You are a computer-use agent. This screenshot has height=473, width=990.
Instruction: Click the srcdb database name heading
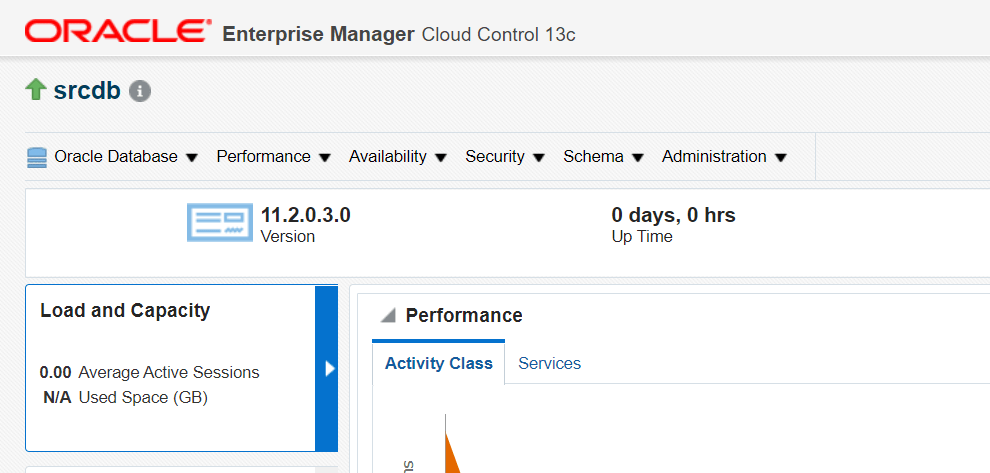(x=87, y=91)
